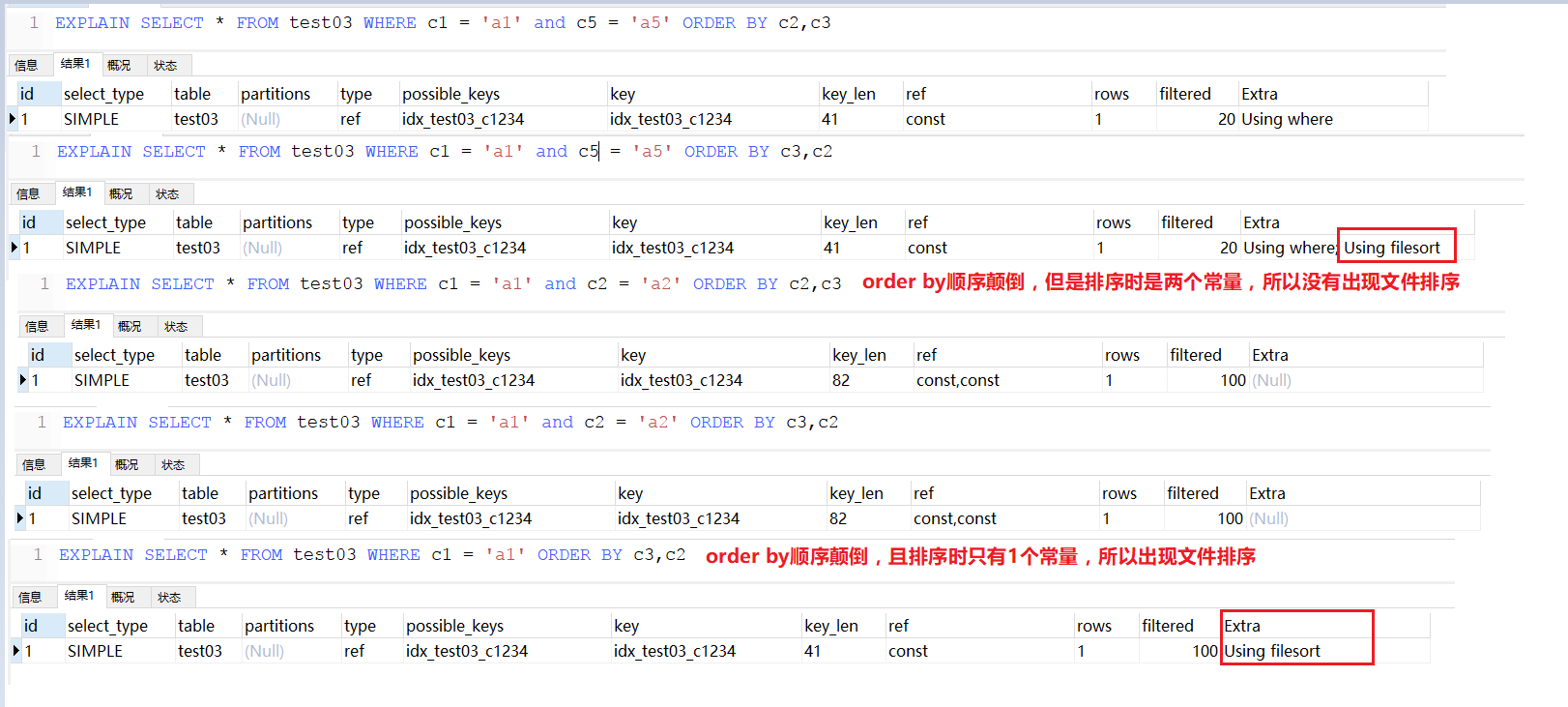Image resolution: width=1568 pixels, height=707 pixels.
Task: Click filtered header in third result grid
Action: [1206, 355]
